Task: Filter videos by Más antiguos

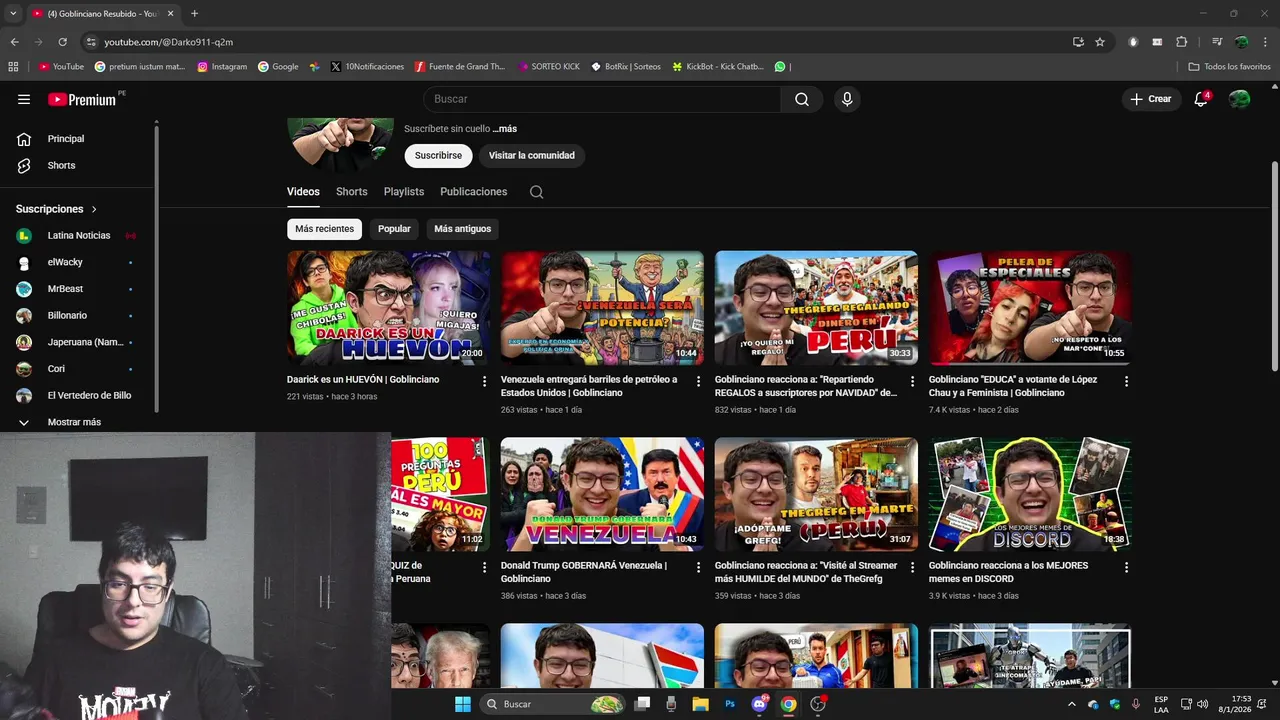Action: [x=462, y=229]
